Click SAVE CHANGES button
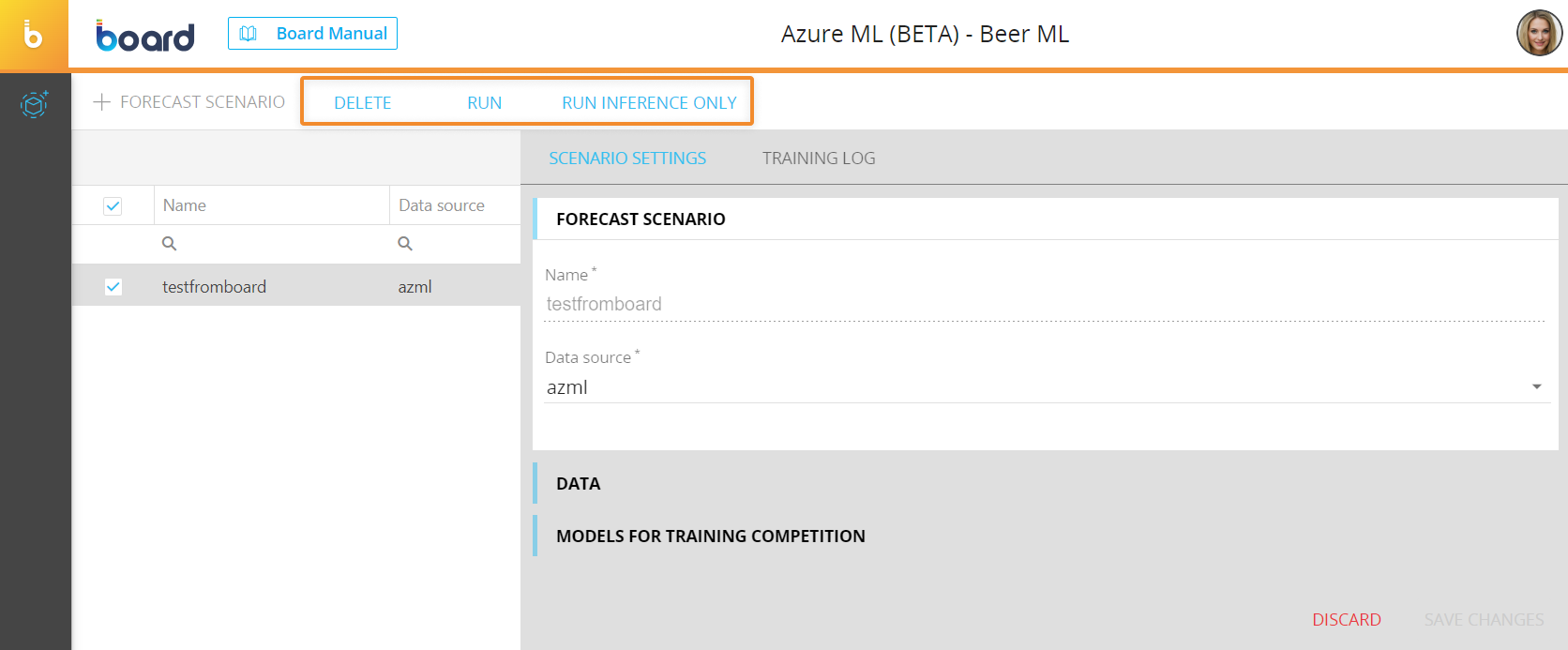 (x=1484, y=620)
